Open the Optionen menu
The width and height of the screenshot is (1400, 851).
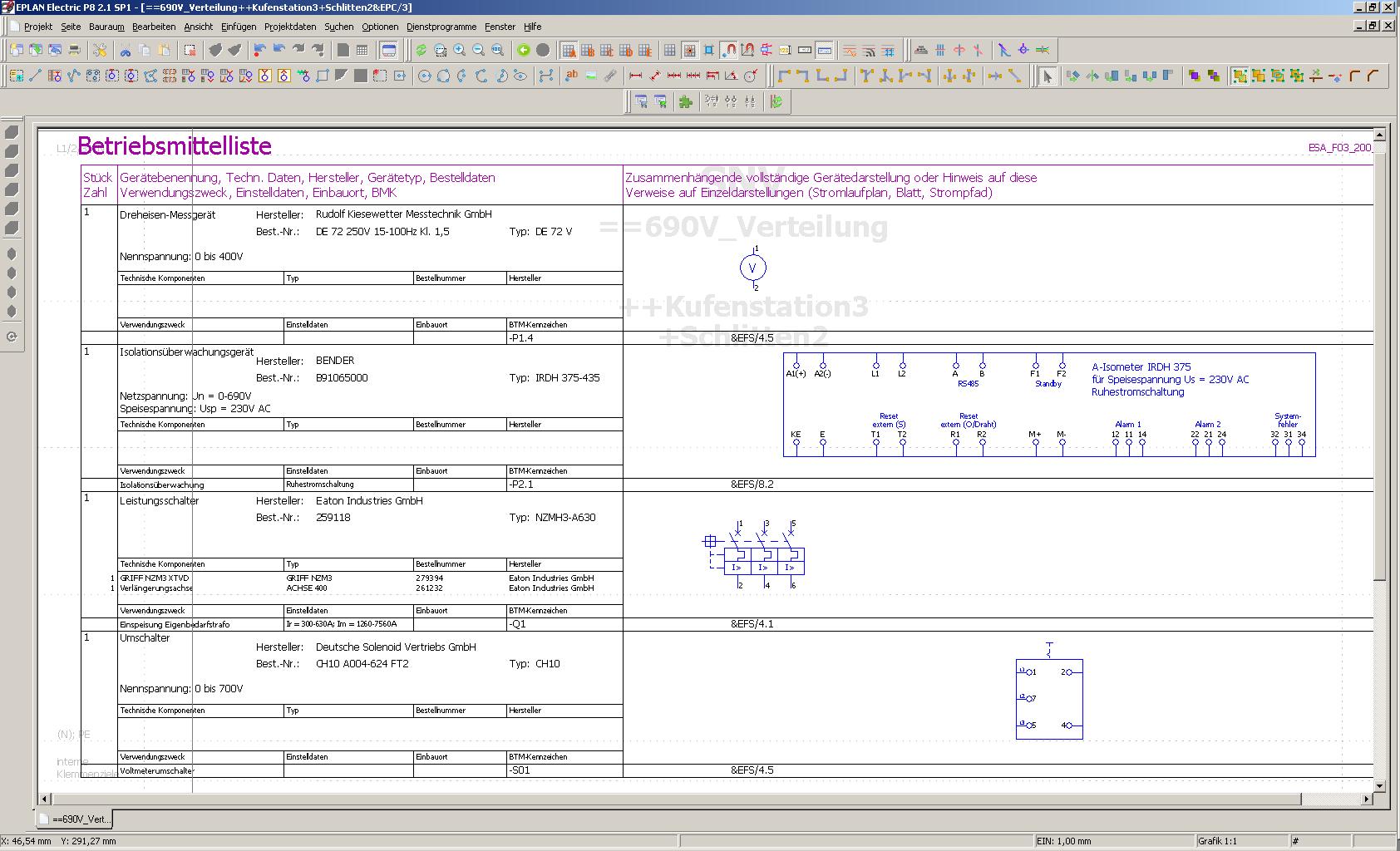click(x=380, y=27)
